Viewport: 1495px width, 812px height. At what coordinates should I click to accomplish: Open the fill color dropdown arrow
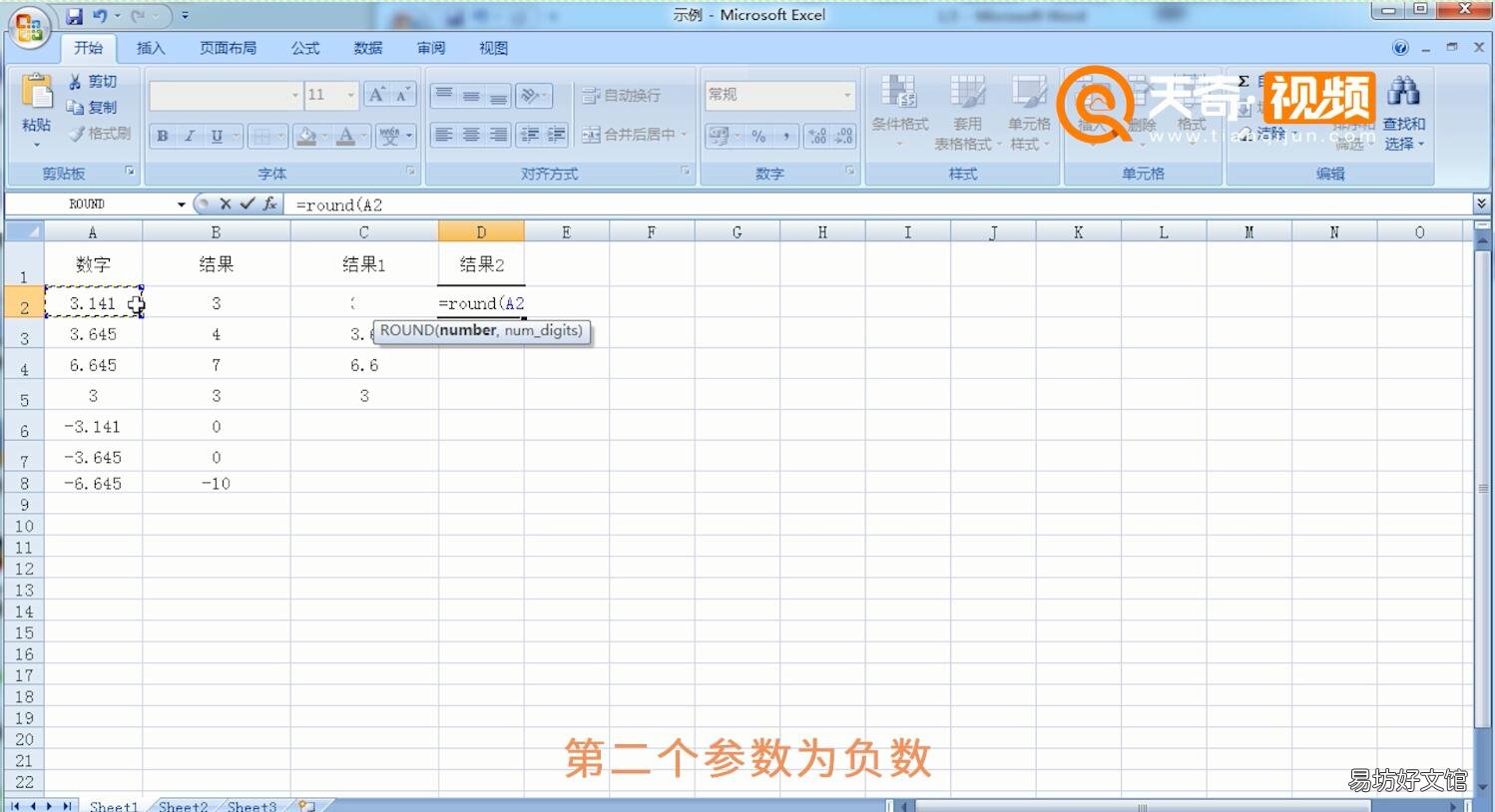[324, 136]
